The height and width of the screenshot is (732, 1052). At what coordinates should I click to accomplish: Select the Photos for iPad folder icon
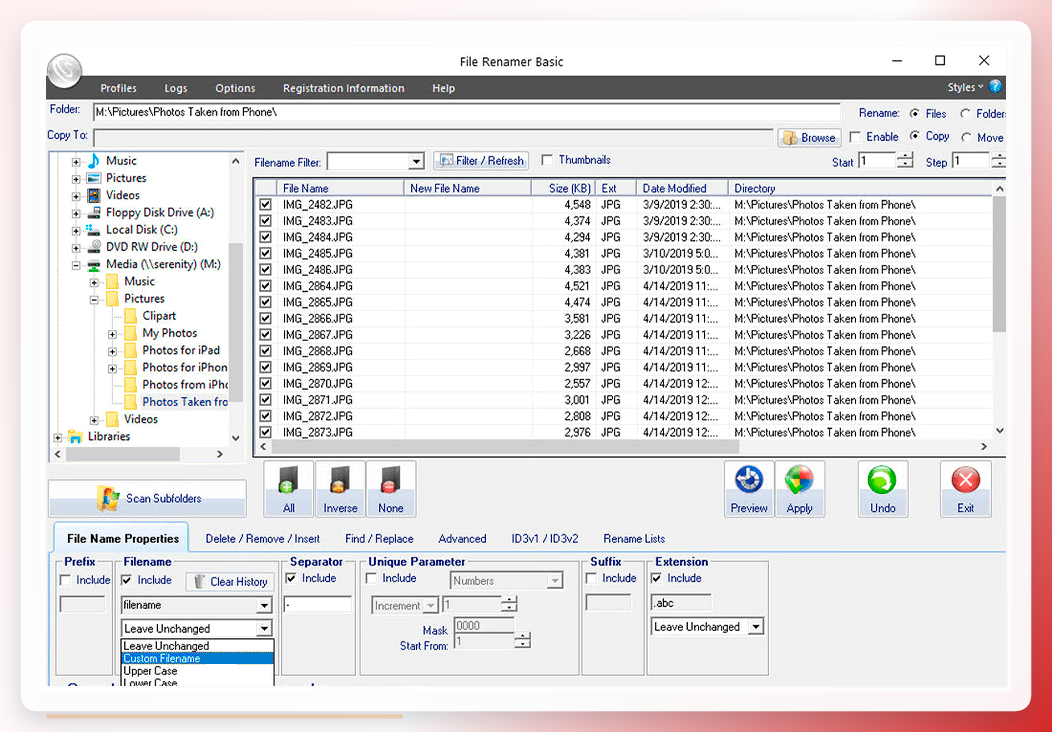click(x=130, y=350)
